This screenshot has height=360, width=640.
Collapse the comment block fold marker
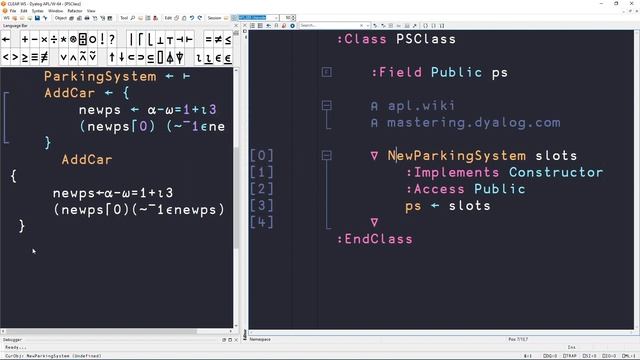[327, 105]
